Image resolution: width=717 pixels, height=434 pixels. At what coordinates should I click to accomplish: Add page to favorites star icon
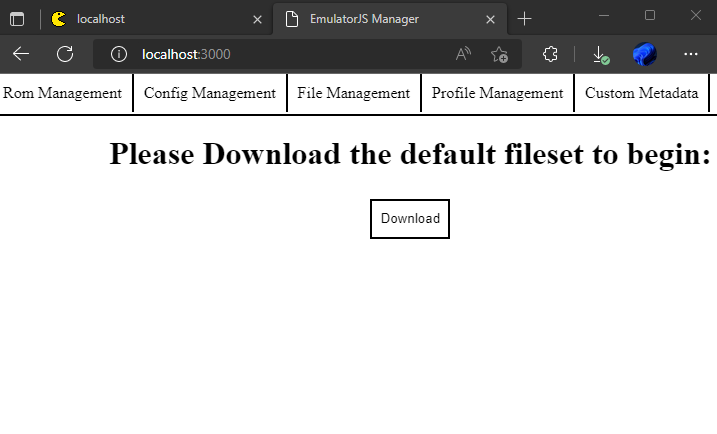point(499,54)
